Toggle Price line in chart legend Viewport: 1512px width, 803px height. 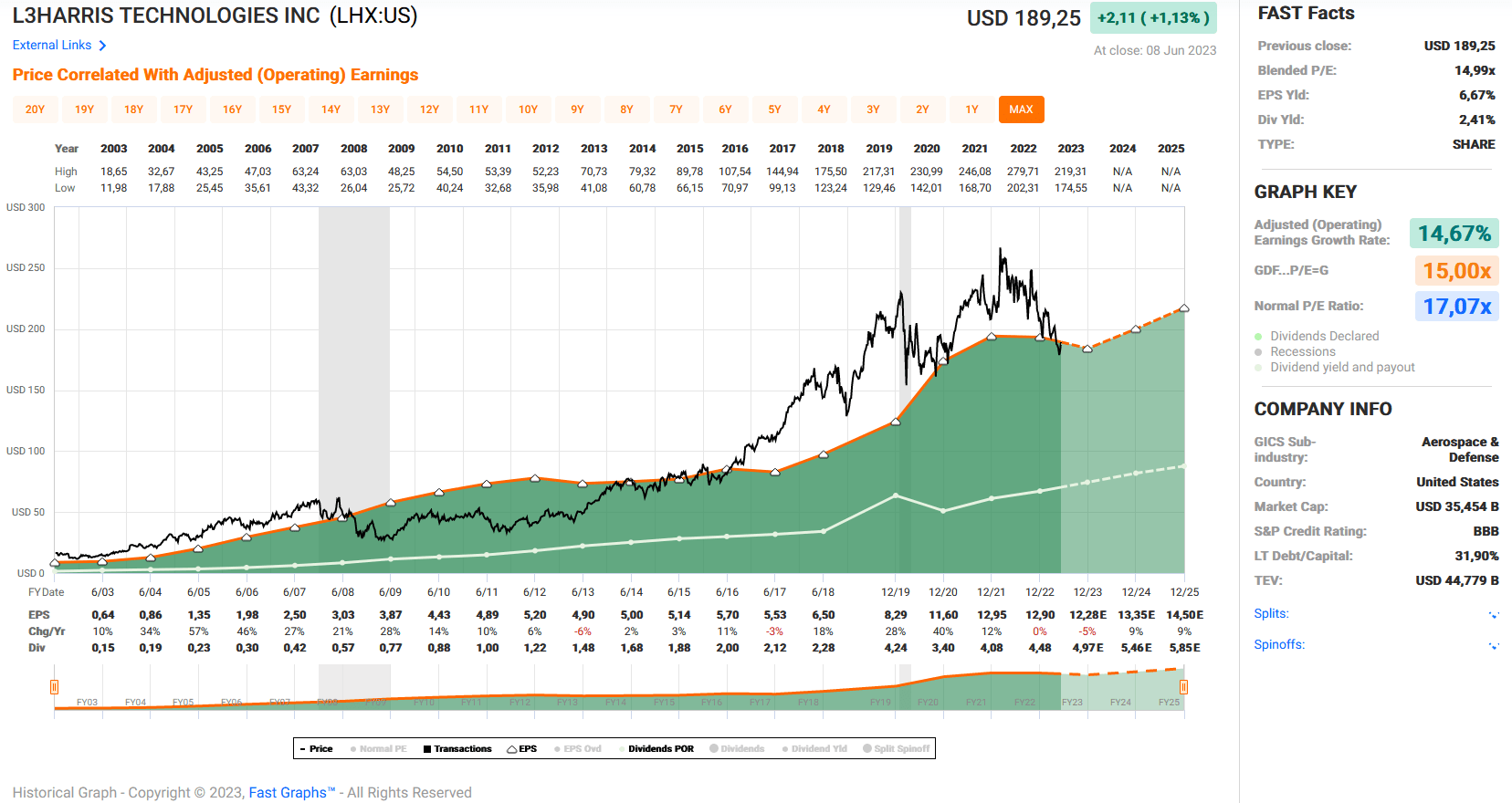pos(317,749)
